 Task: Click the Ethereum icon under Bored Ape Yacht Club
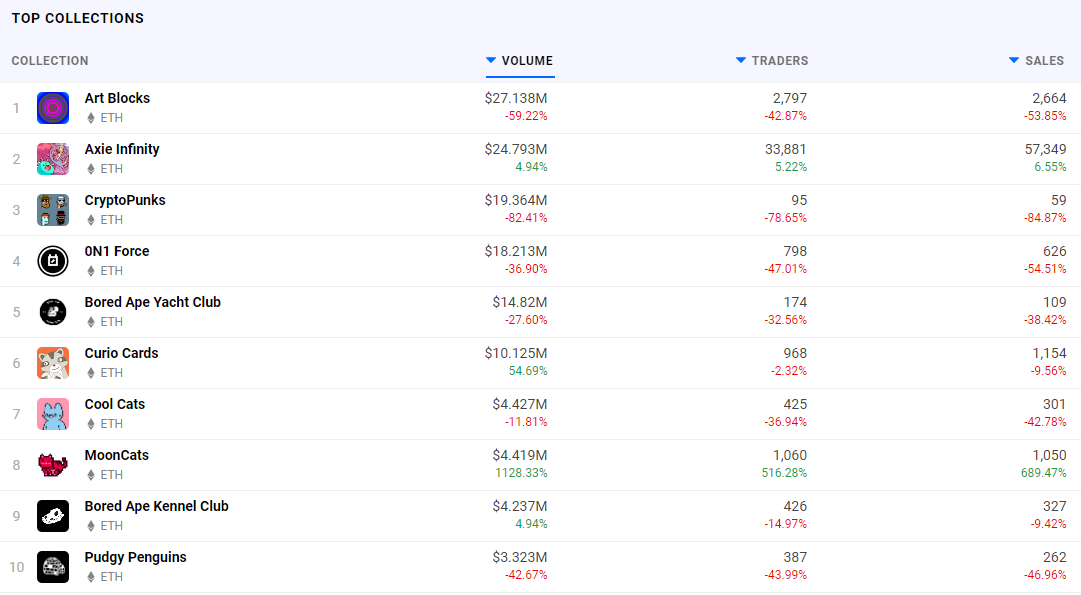90,322
